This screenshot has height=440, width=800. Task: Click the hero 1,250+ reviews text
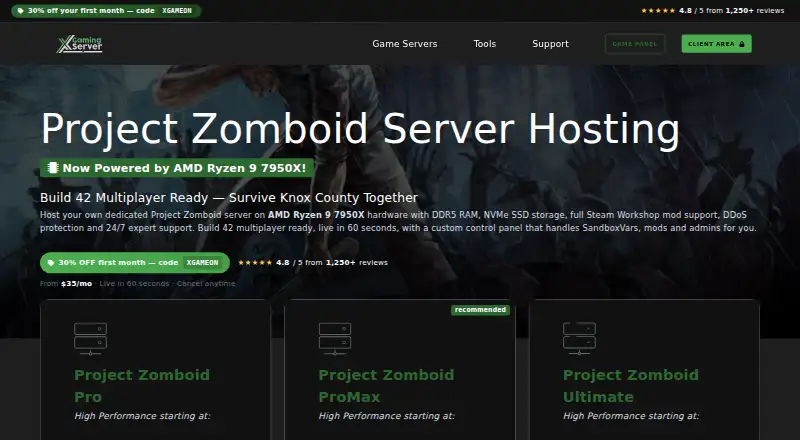point(357,263)
